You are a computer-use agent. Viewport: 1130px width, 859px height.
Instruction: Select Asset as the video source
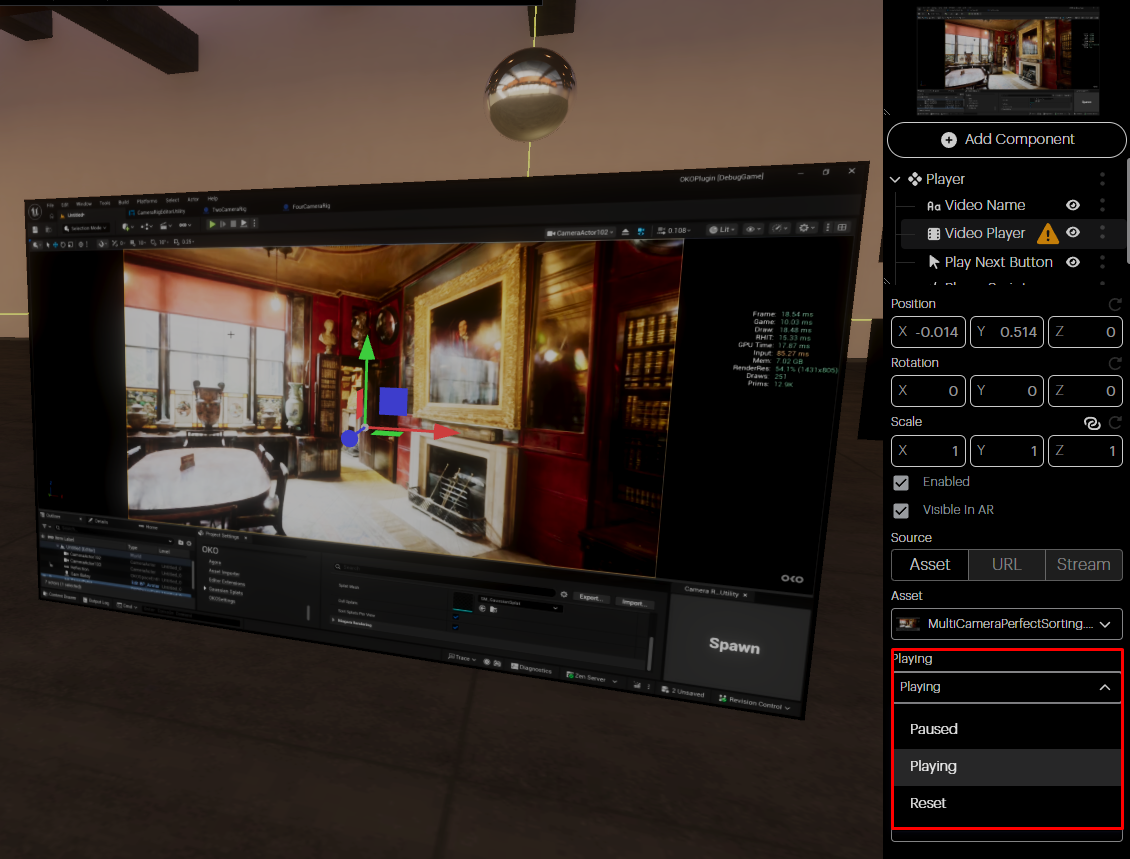click(930, 565)
